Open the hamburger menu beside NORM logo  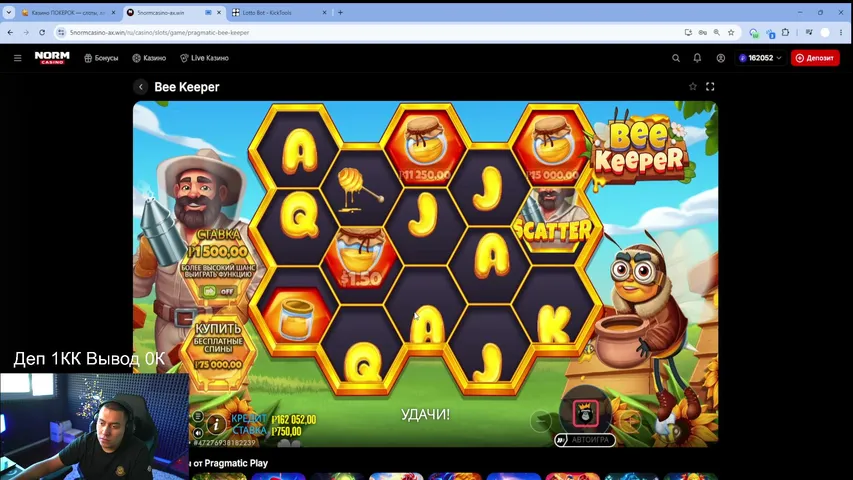(x=17, y=58)
